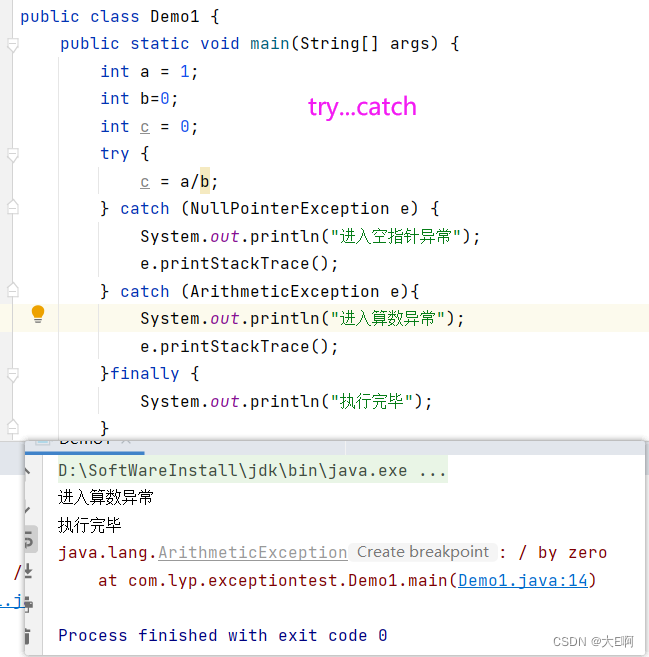Screen dimensions: 649x657
Task: Click the highlighted variable b in division
Action: tap(205, 181)
